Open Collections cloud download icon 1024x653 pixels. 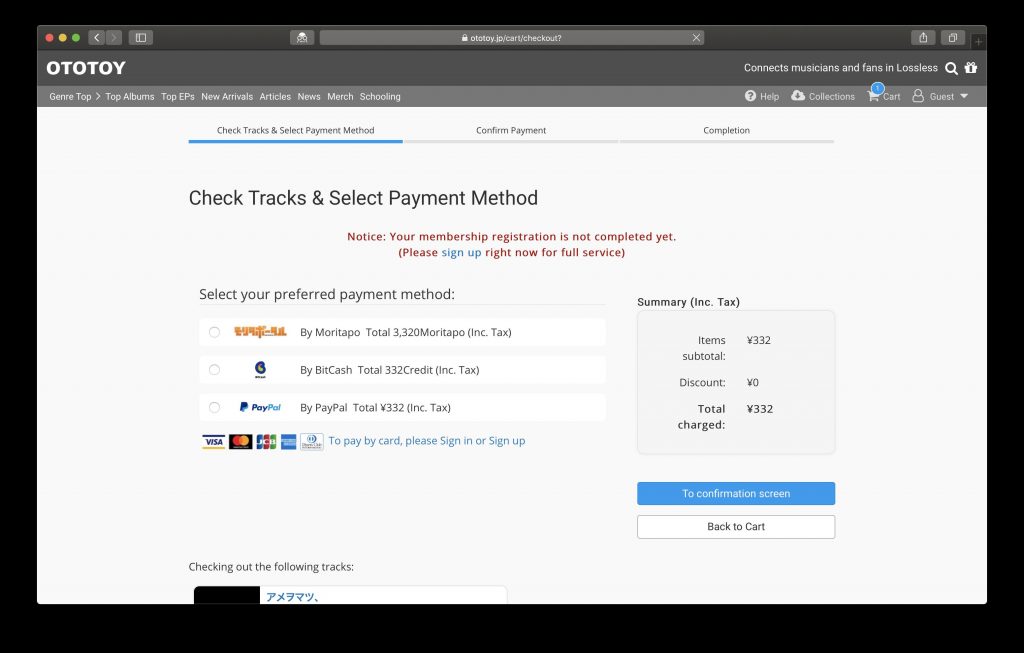(x=798, y=96)
